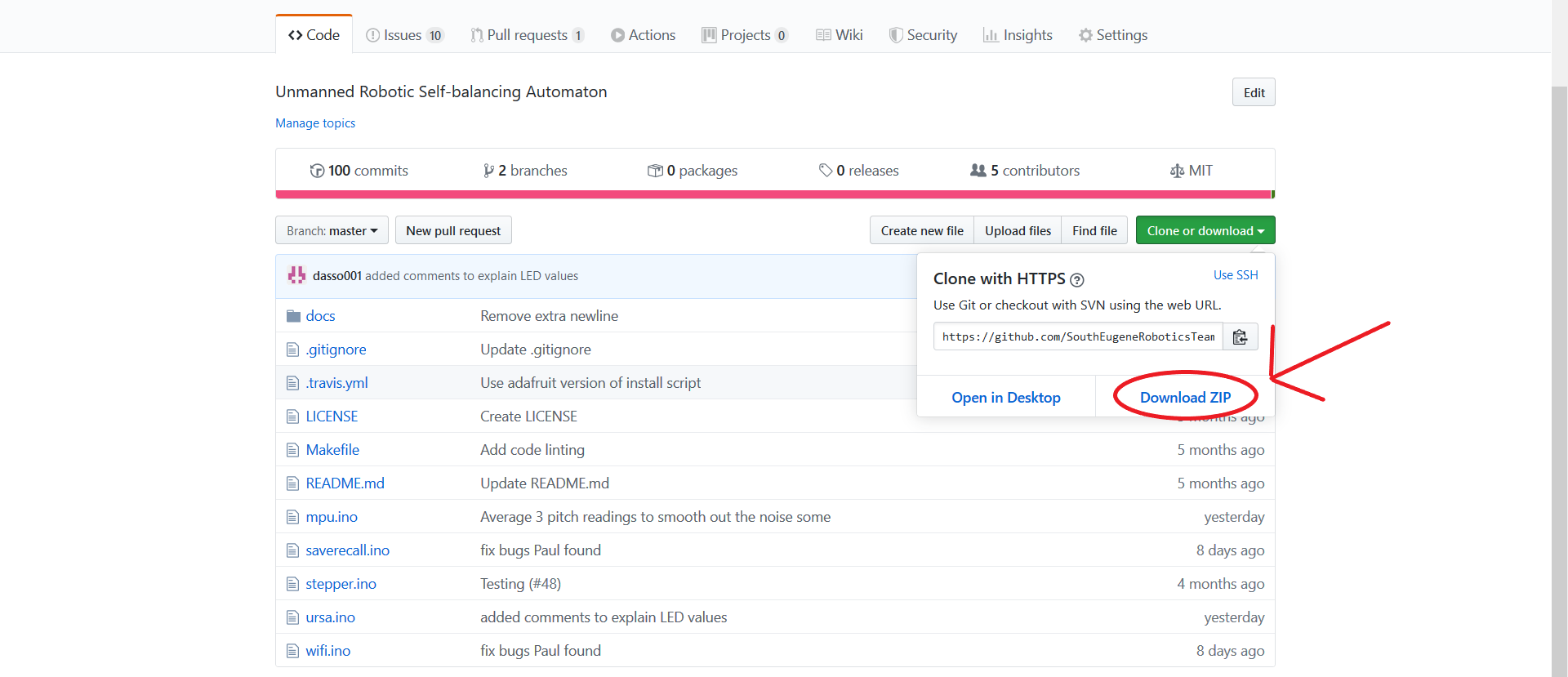Click the Edit description button

(1254, 92)
